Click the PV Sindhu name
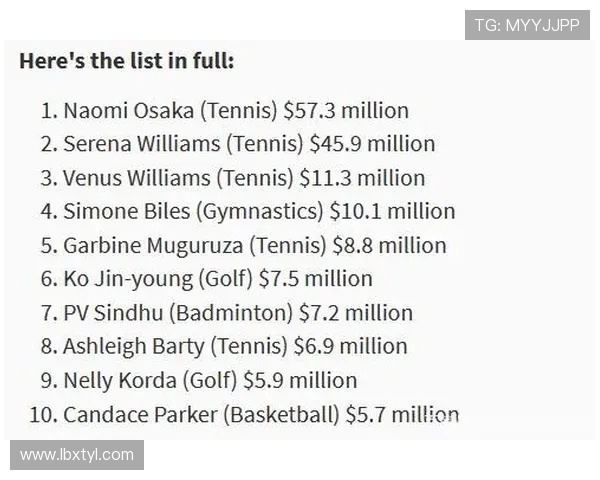 (112, 313)
